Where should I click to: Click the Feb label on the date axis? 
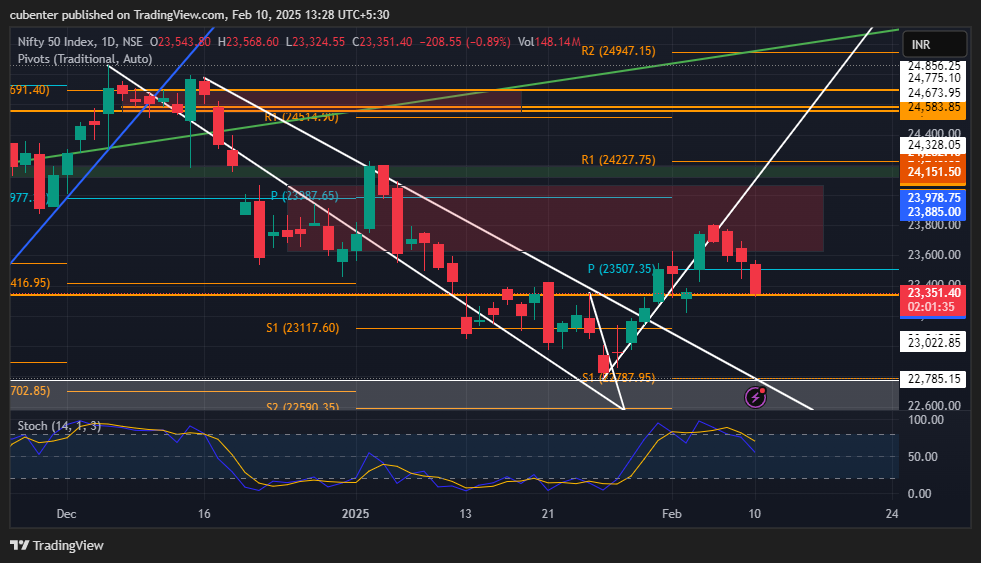point(673,514)
